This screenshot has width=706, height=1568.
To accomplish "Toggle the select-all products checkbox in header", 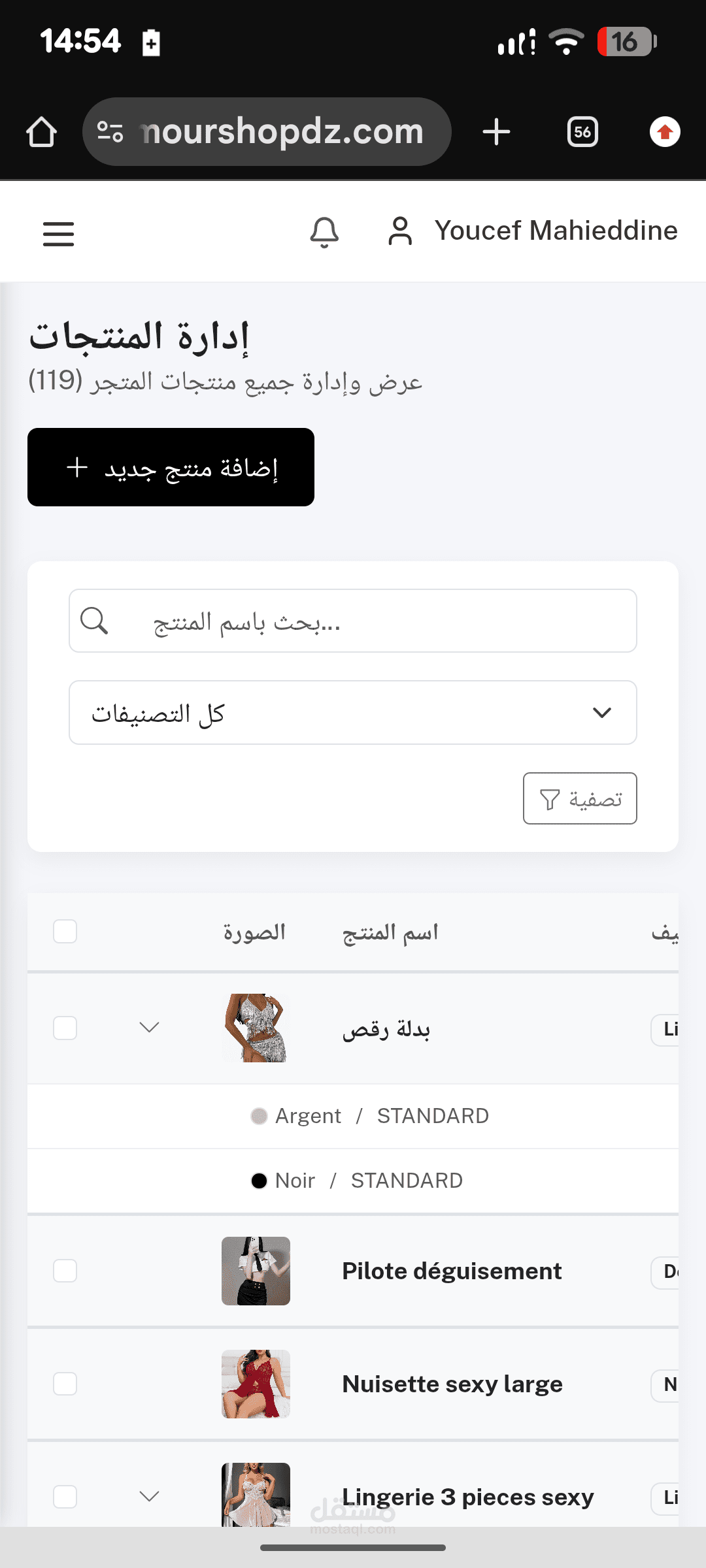I will point(65,931).
